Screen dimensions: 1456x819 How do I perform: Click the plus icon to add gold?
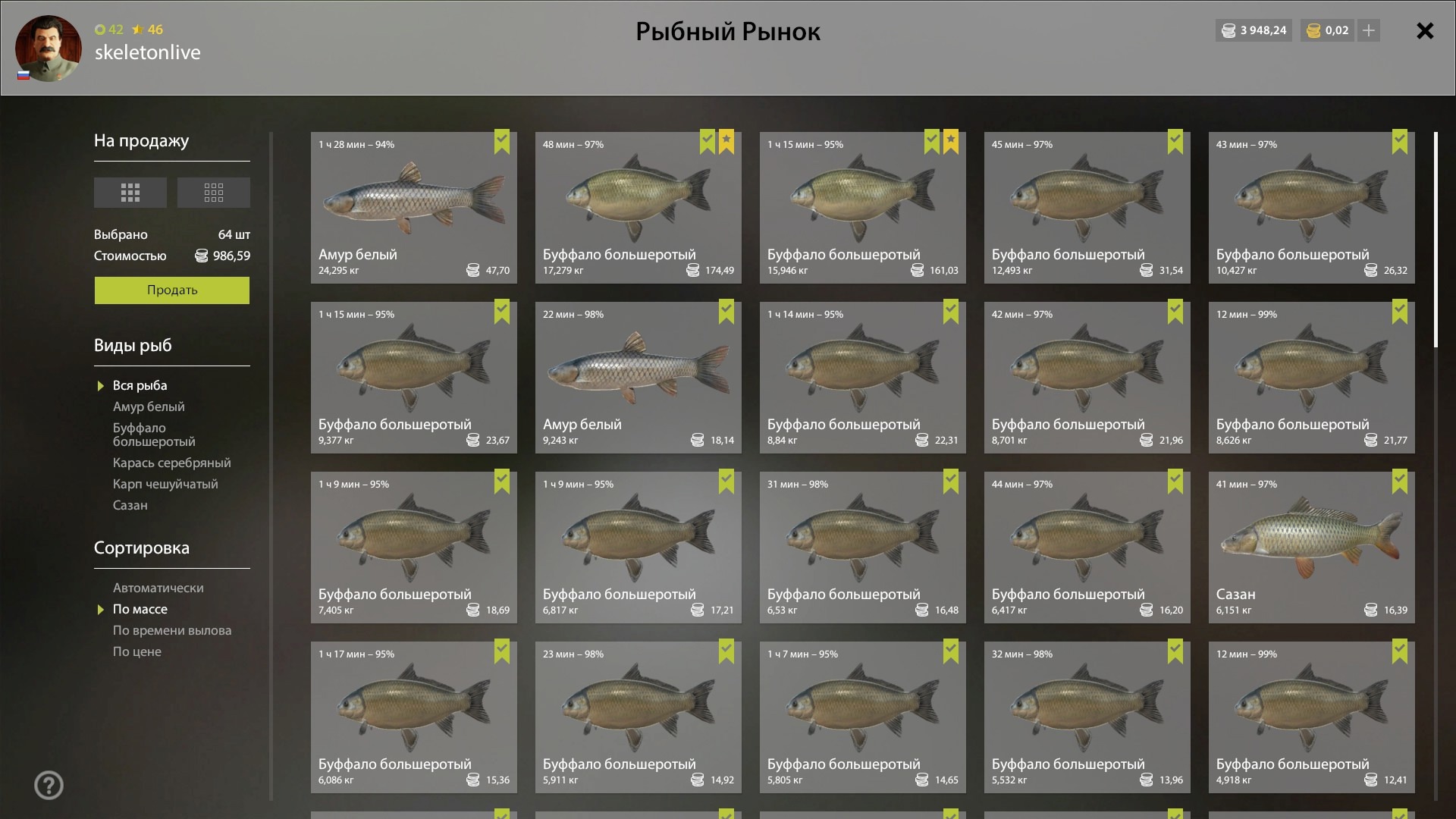pyautogui.click(x=1369, y=30)
